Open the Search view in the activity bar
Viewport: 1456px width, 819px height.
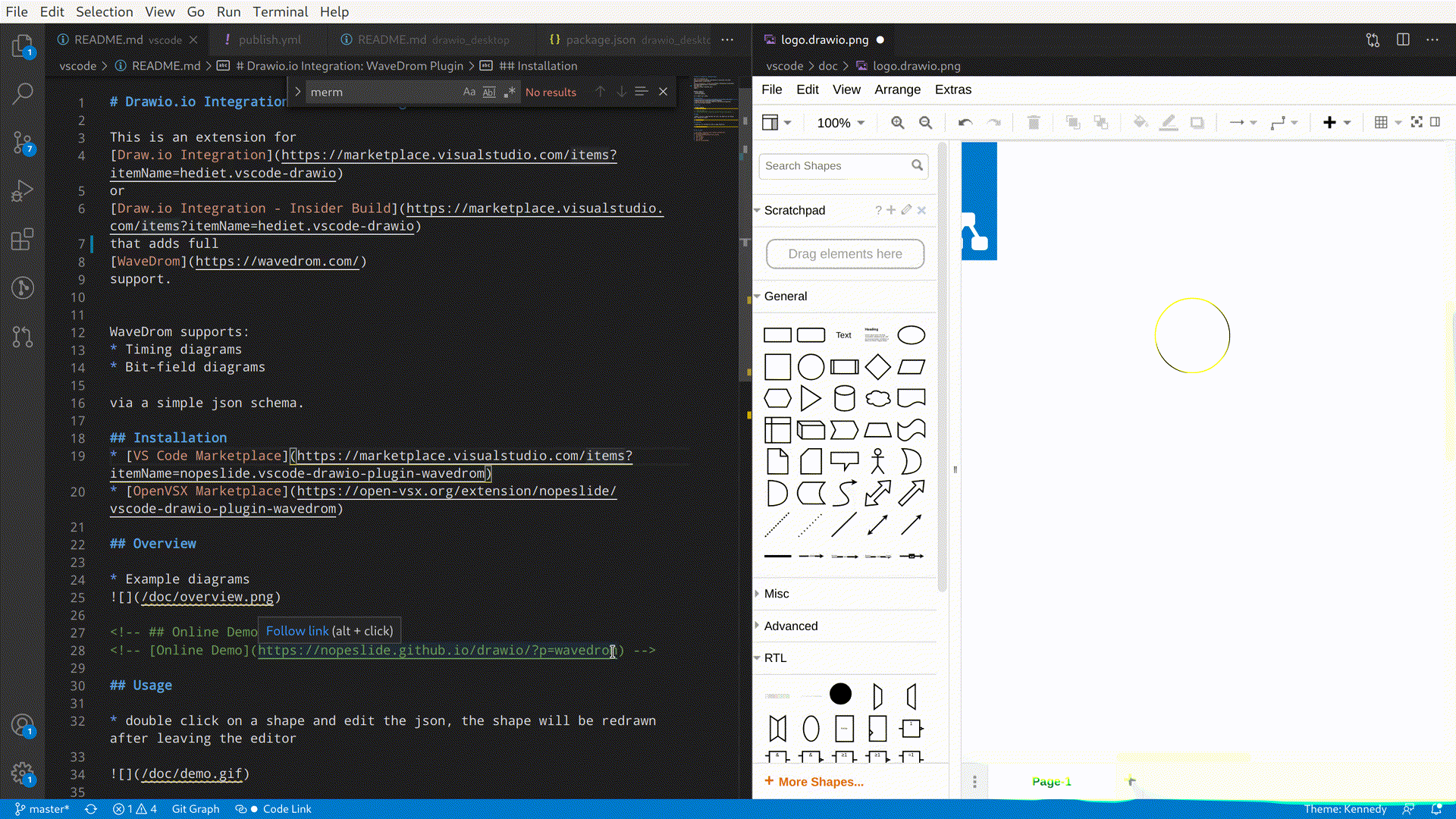point(23,94)
